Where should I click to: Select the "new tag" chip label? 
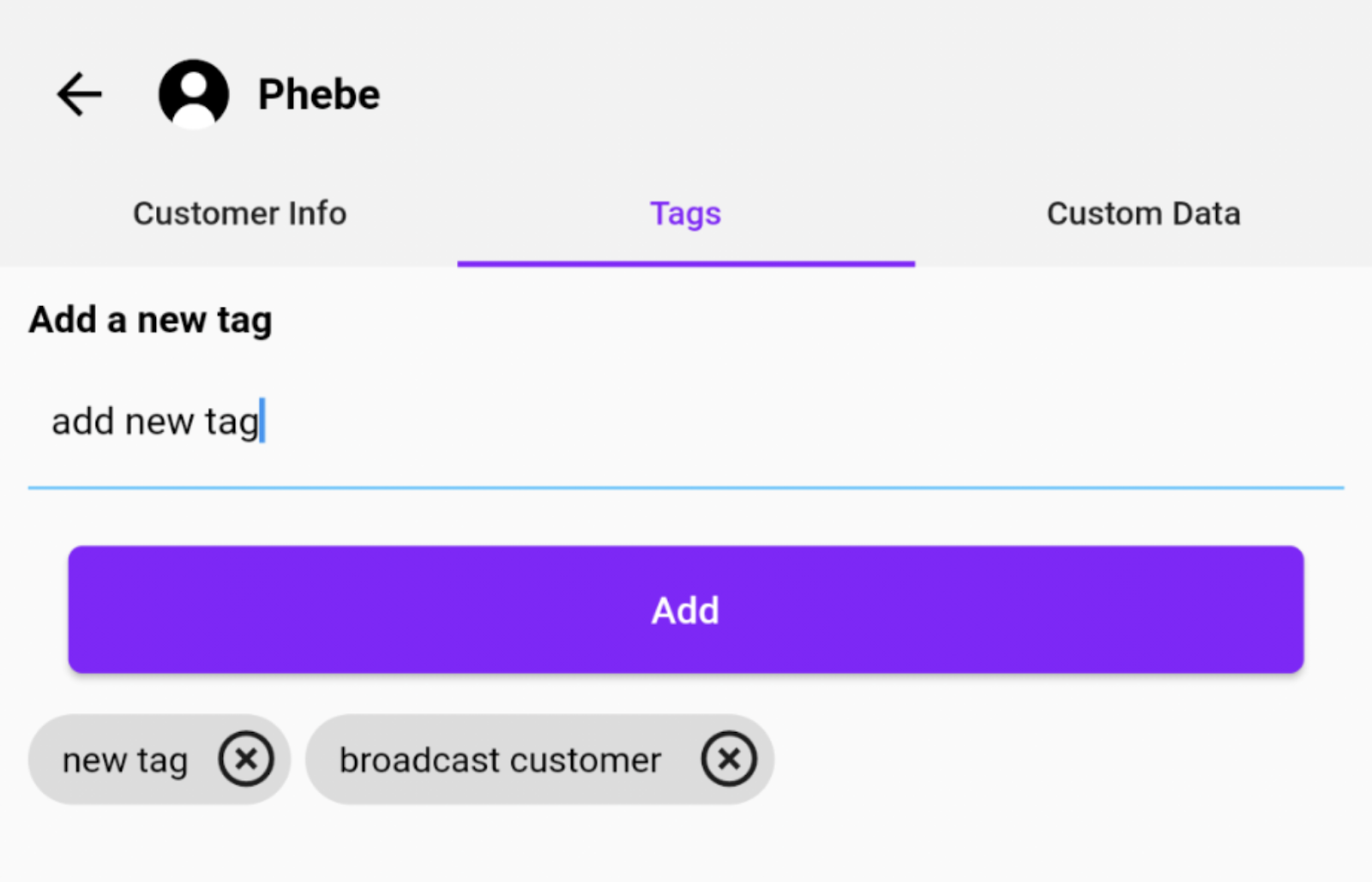pos(125,760)
